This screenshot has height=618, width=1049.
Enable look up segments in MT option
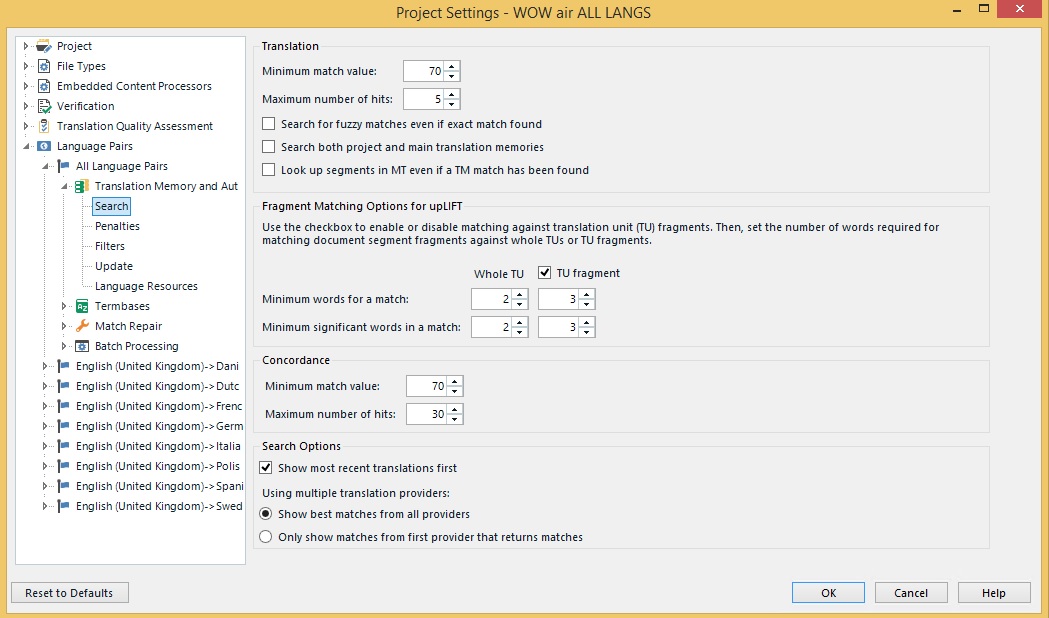(268, 170)
